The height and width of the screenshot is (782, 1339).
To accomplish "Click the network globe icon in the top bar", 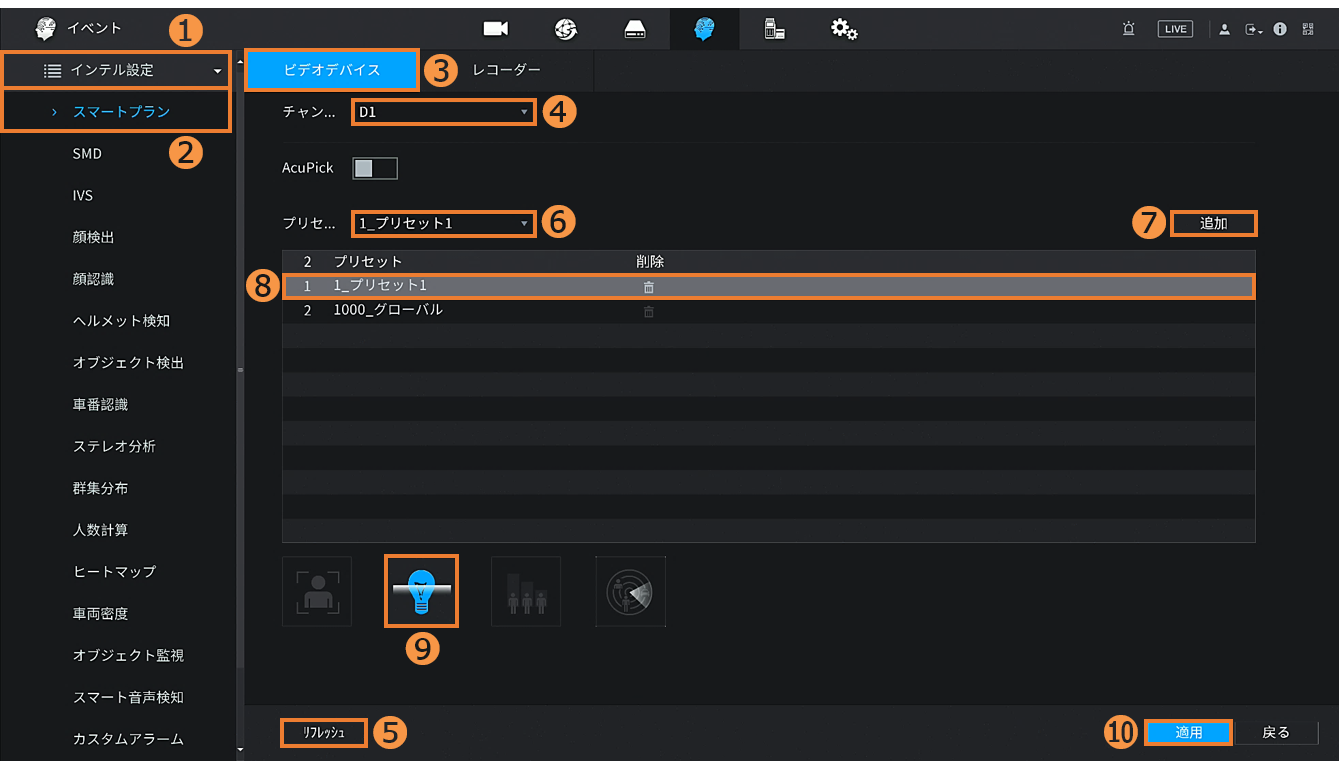I will point(566,29).
